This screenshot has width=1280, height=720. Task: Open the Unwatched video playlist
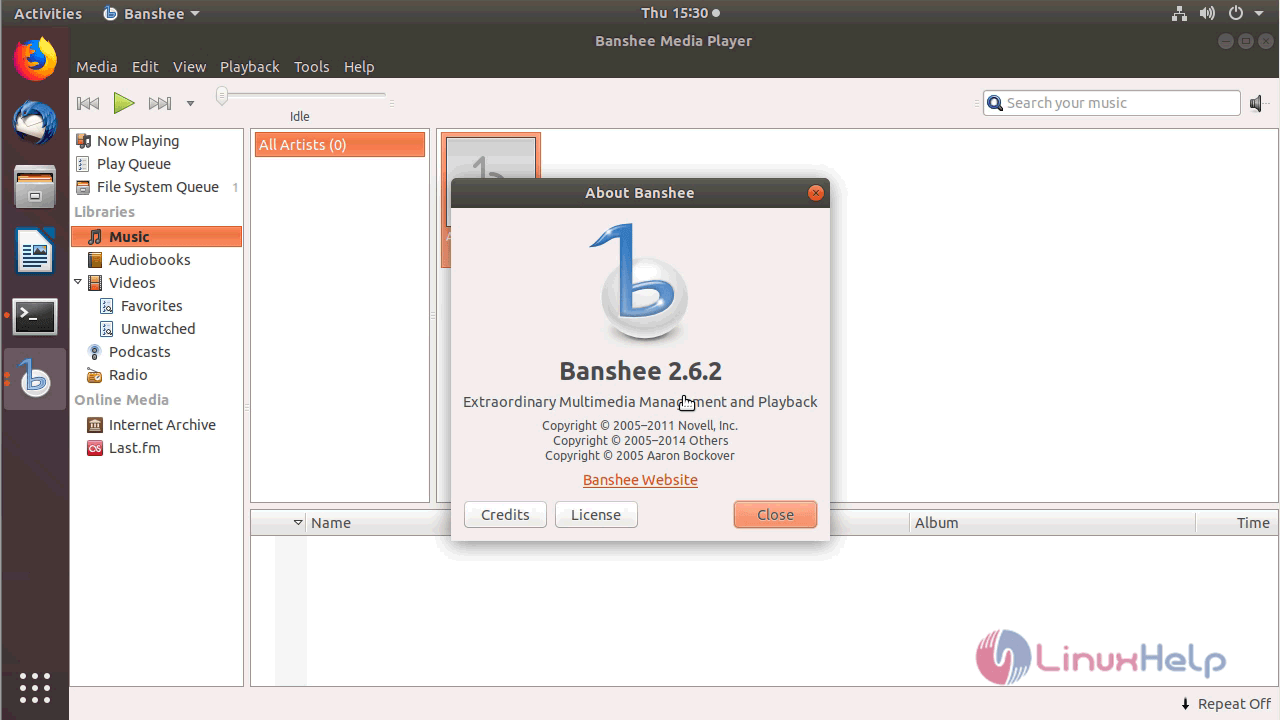[157, 329]
